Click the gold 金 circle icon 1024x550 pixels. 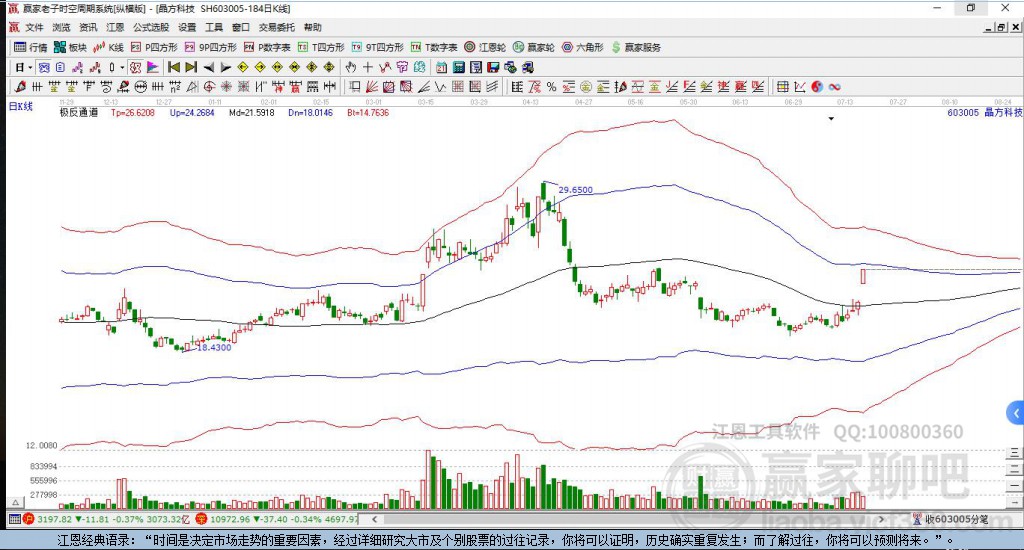(x=586, y=86)
